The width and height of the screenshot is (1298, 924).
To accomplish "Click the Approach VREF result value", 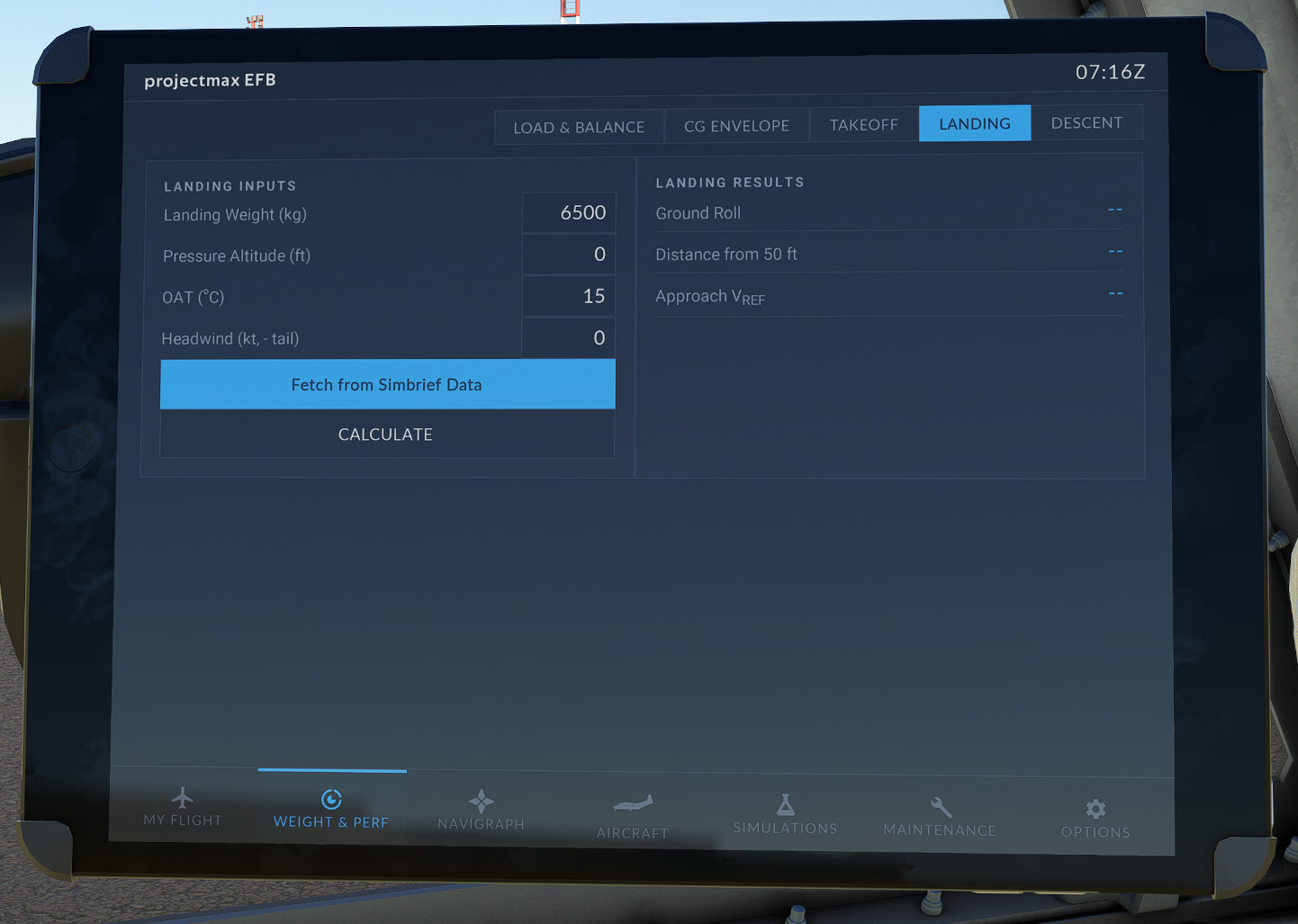I will [x=1115, y=293].
